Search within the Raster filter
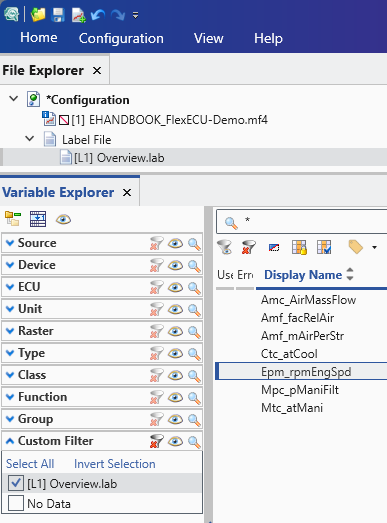The image size is (387, 523). coord(194,332)
